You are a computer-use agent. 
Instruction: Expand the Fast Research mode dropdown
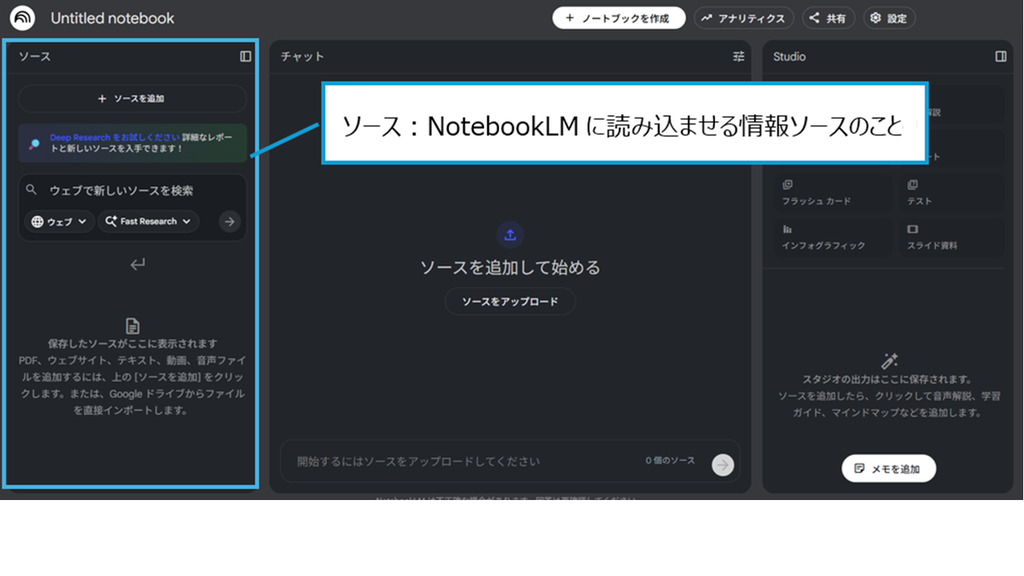pos(148,221)
